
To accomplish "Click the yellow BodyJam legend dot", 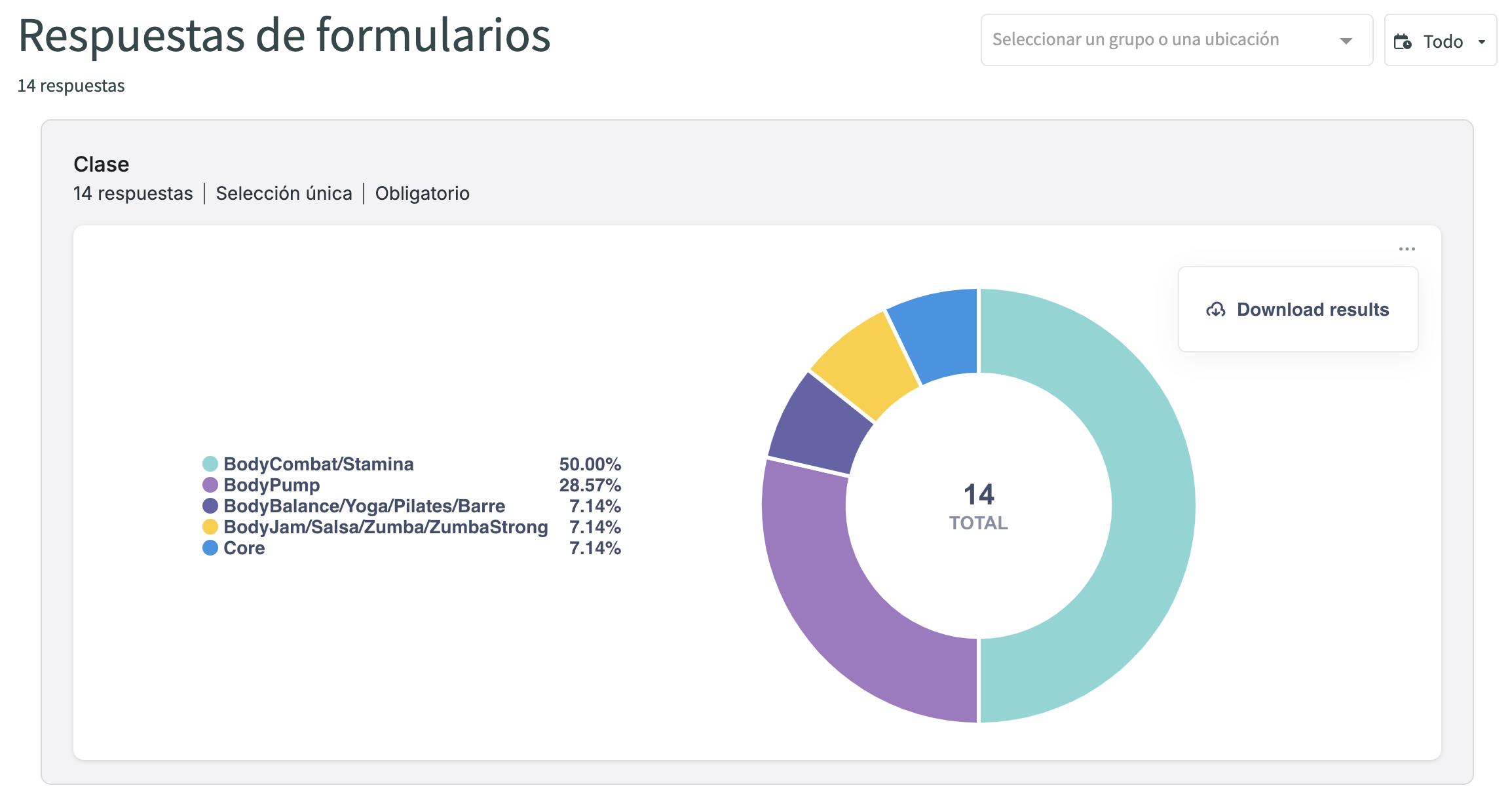I will click(x=210, y=527).
